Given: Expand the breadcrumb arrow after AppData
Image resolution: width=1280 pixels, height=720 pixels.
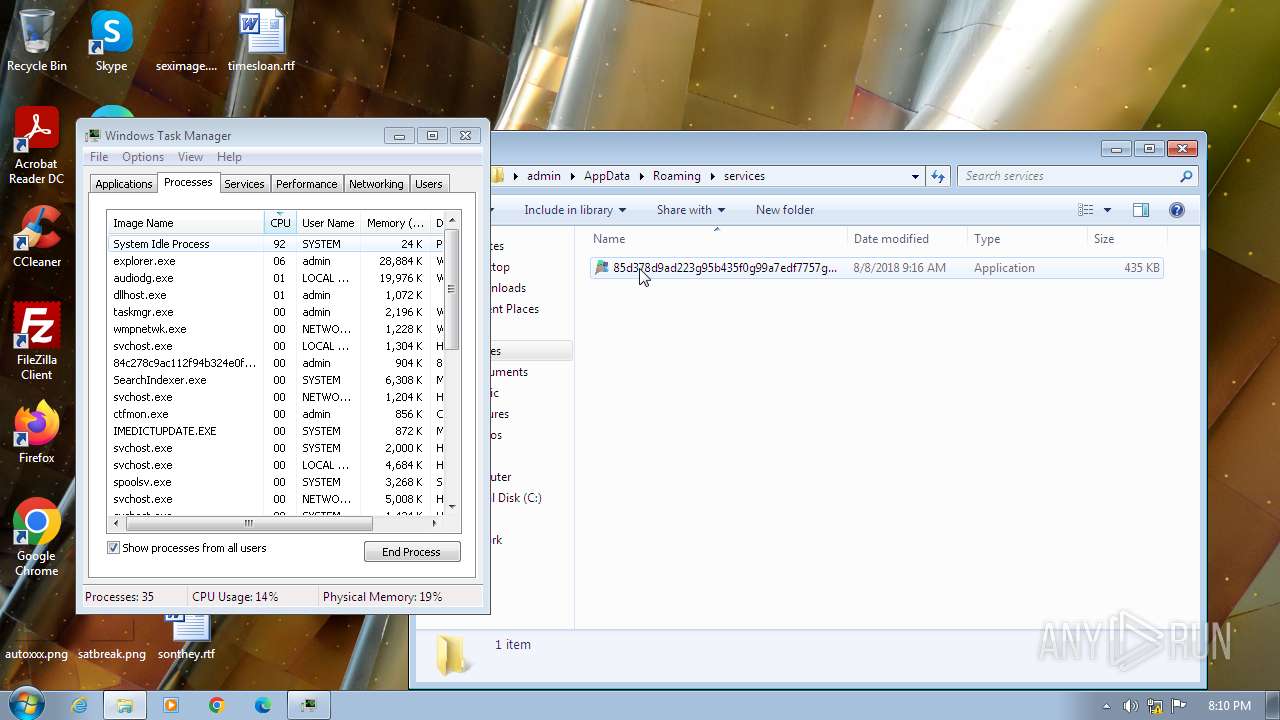Looking at the screenshot, I should tap(642, 176).
